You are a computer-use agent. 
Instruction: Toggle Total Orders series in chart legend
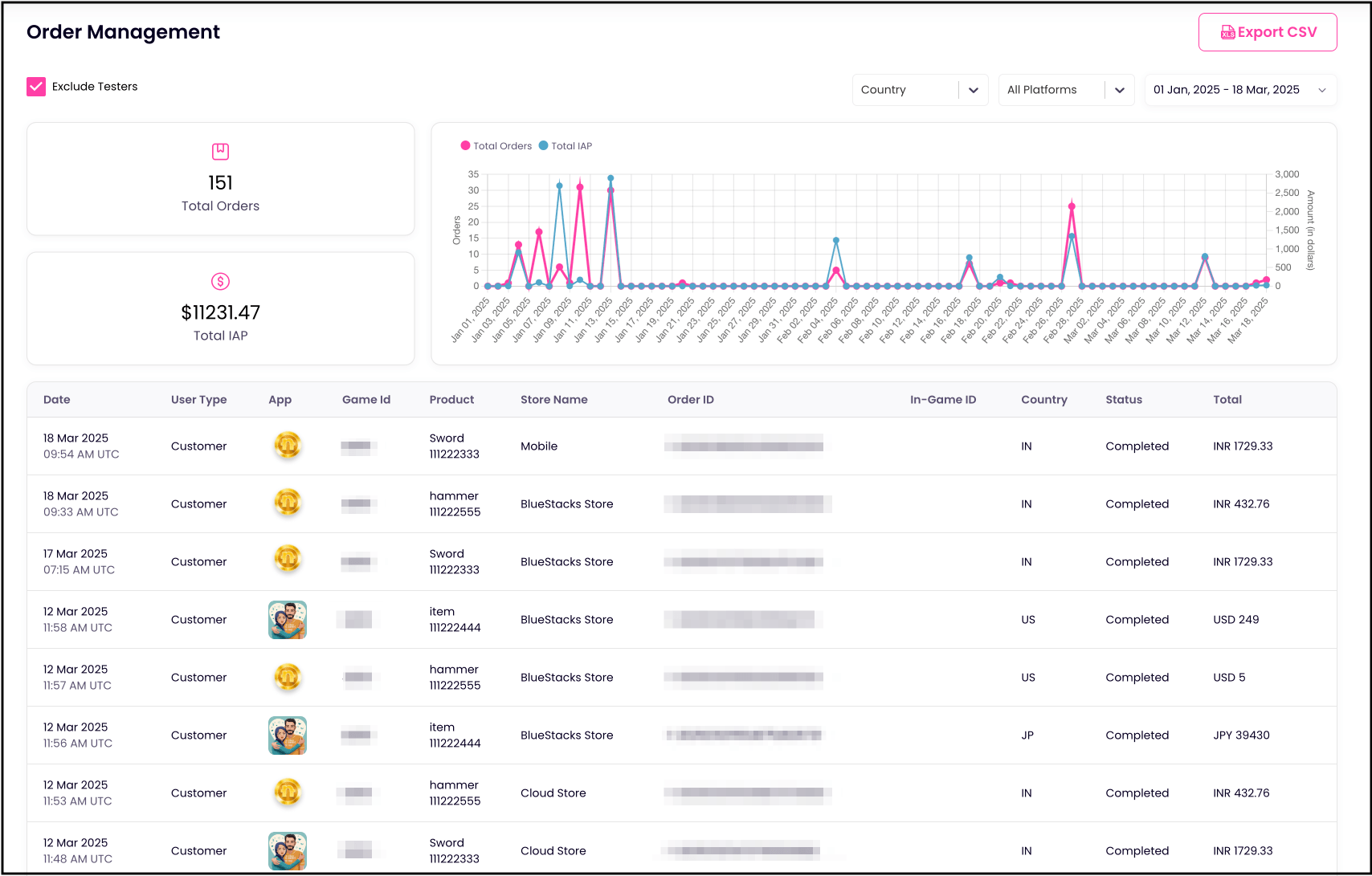coord(496,146)
